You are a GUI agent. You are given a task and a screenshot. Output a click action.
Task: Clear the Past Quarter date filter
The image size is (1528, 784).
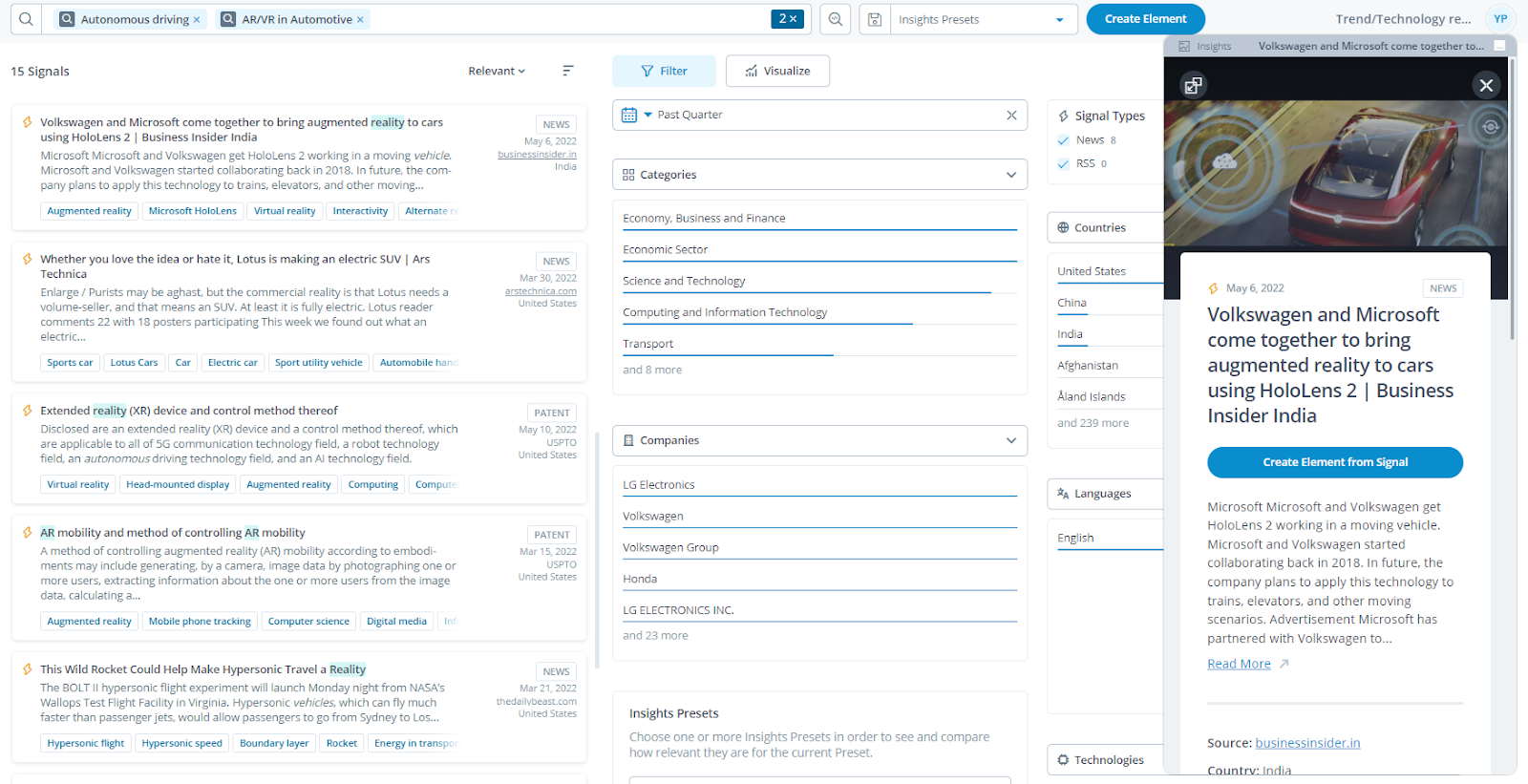(x=1011, y=115)
